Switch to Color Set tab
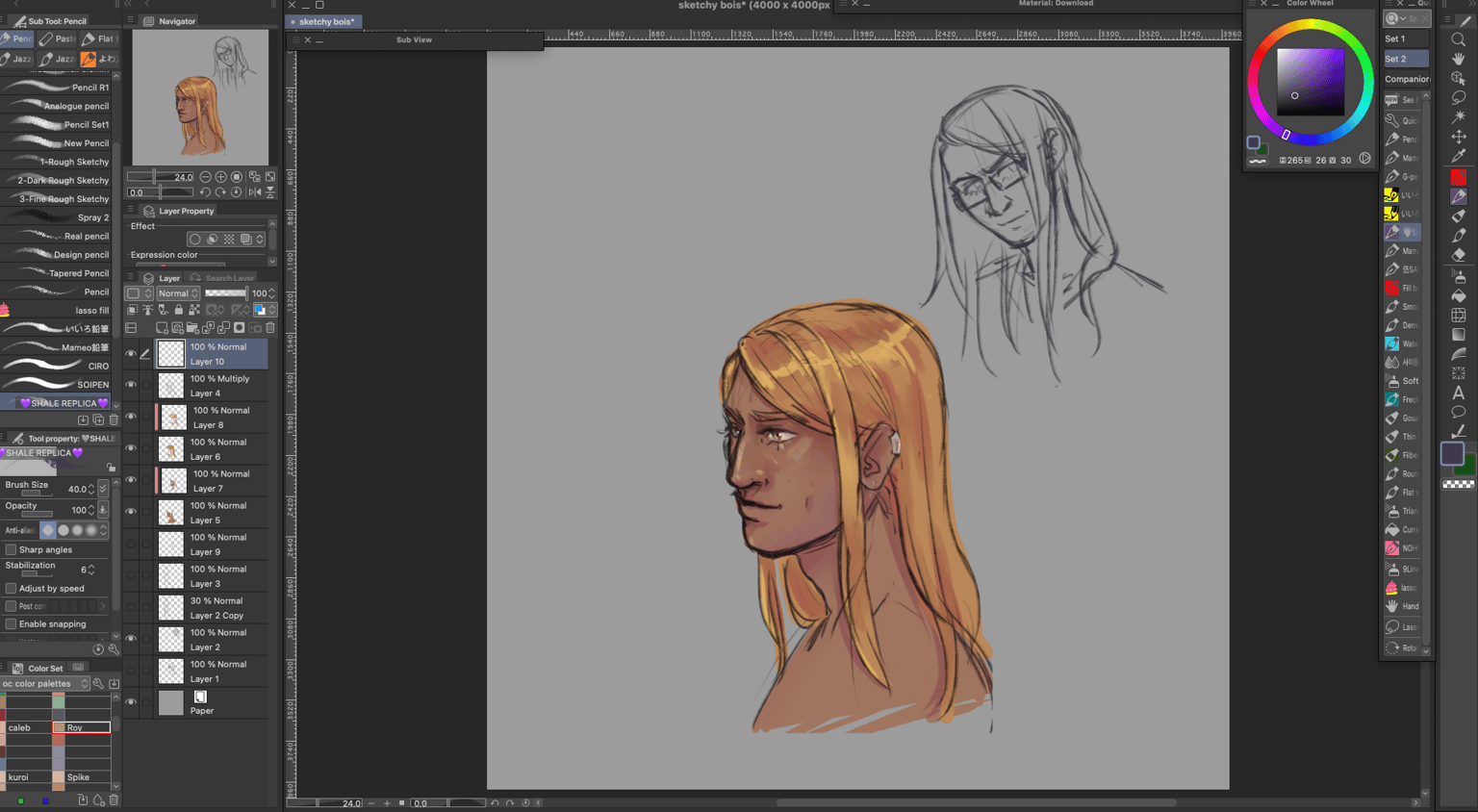The height and width of the screenshot is (812, 1478). pos(38,668)
